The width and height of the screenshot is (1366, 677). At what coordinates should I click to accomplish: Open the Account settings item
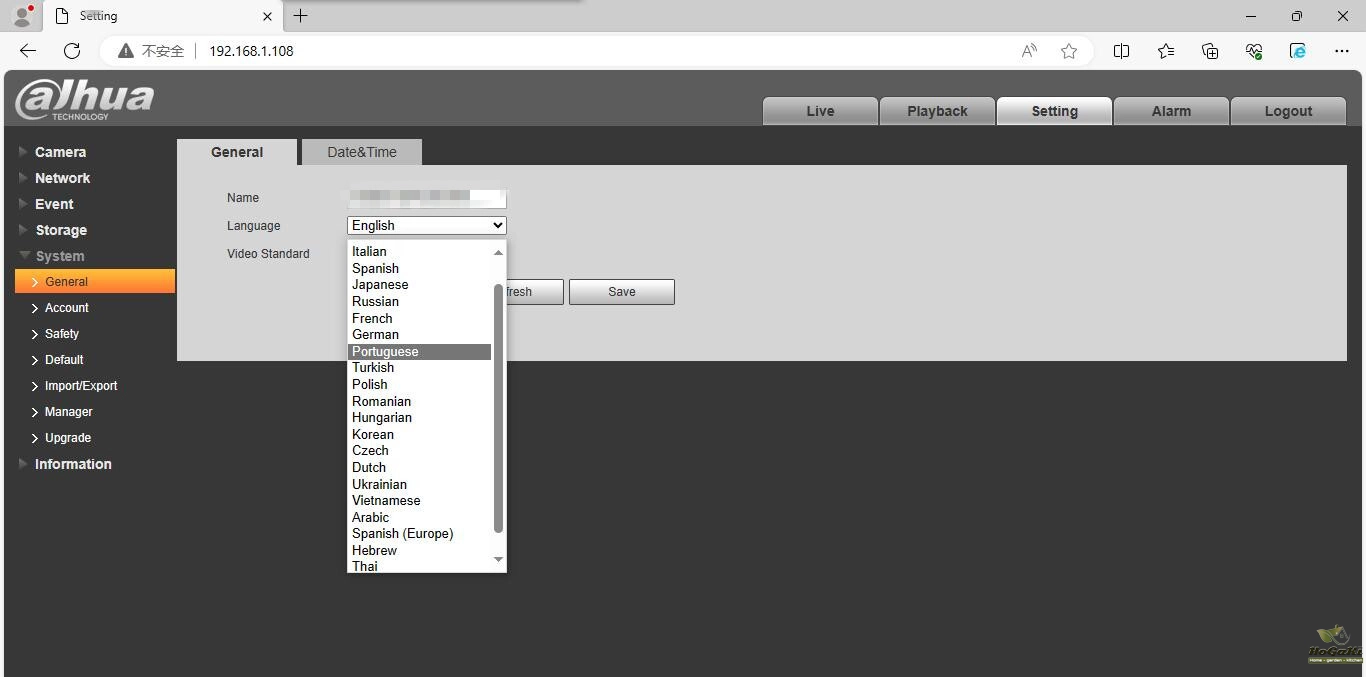click(67, 308)
